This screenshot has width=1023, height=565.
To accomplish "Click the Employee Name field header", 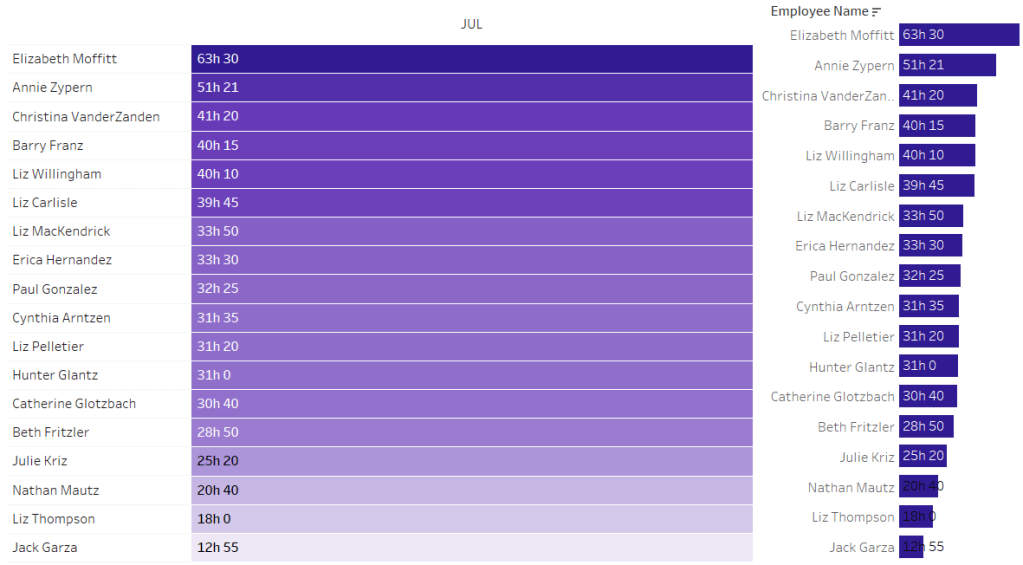I will click(819, 12).
